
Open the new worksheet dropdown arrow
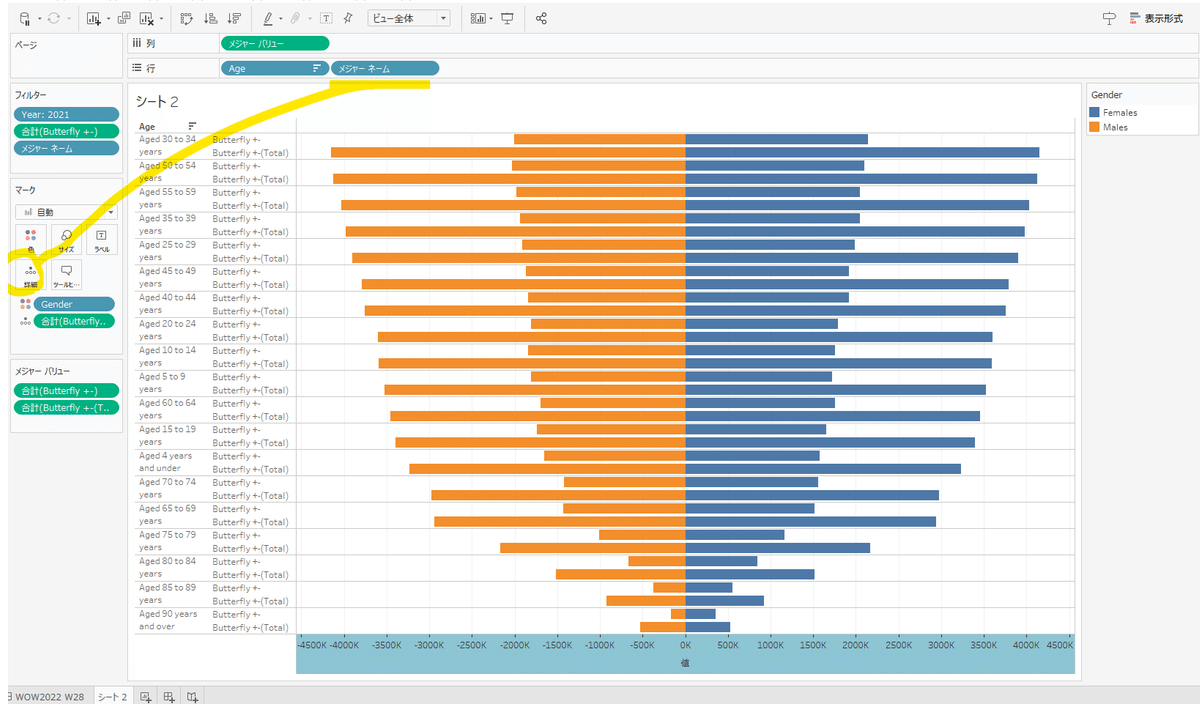coord(107,18)
